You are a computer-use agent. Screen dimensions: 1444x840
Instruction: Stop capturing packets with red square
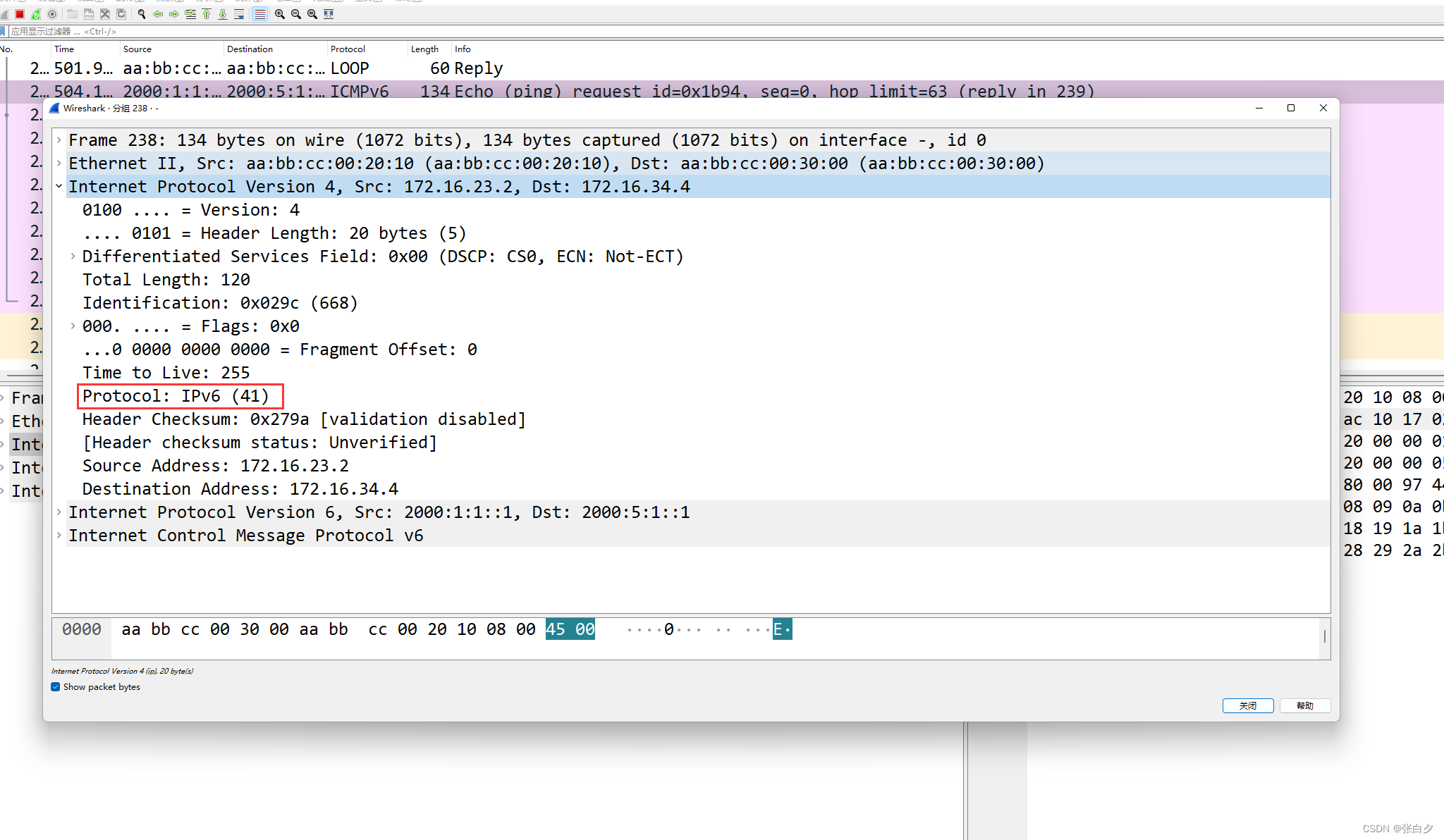point(20,14)
